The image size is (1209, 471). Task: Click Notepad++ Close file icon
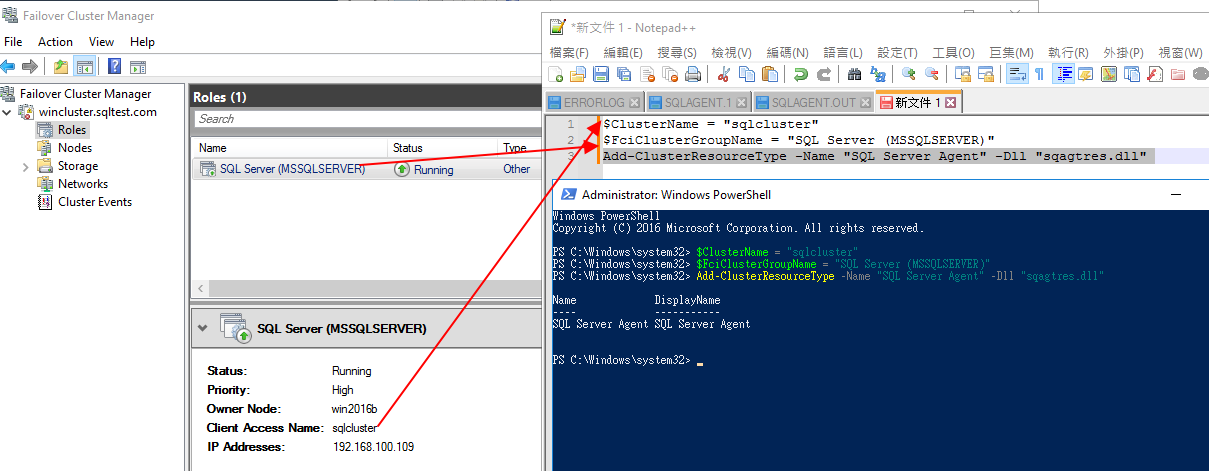648,74
